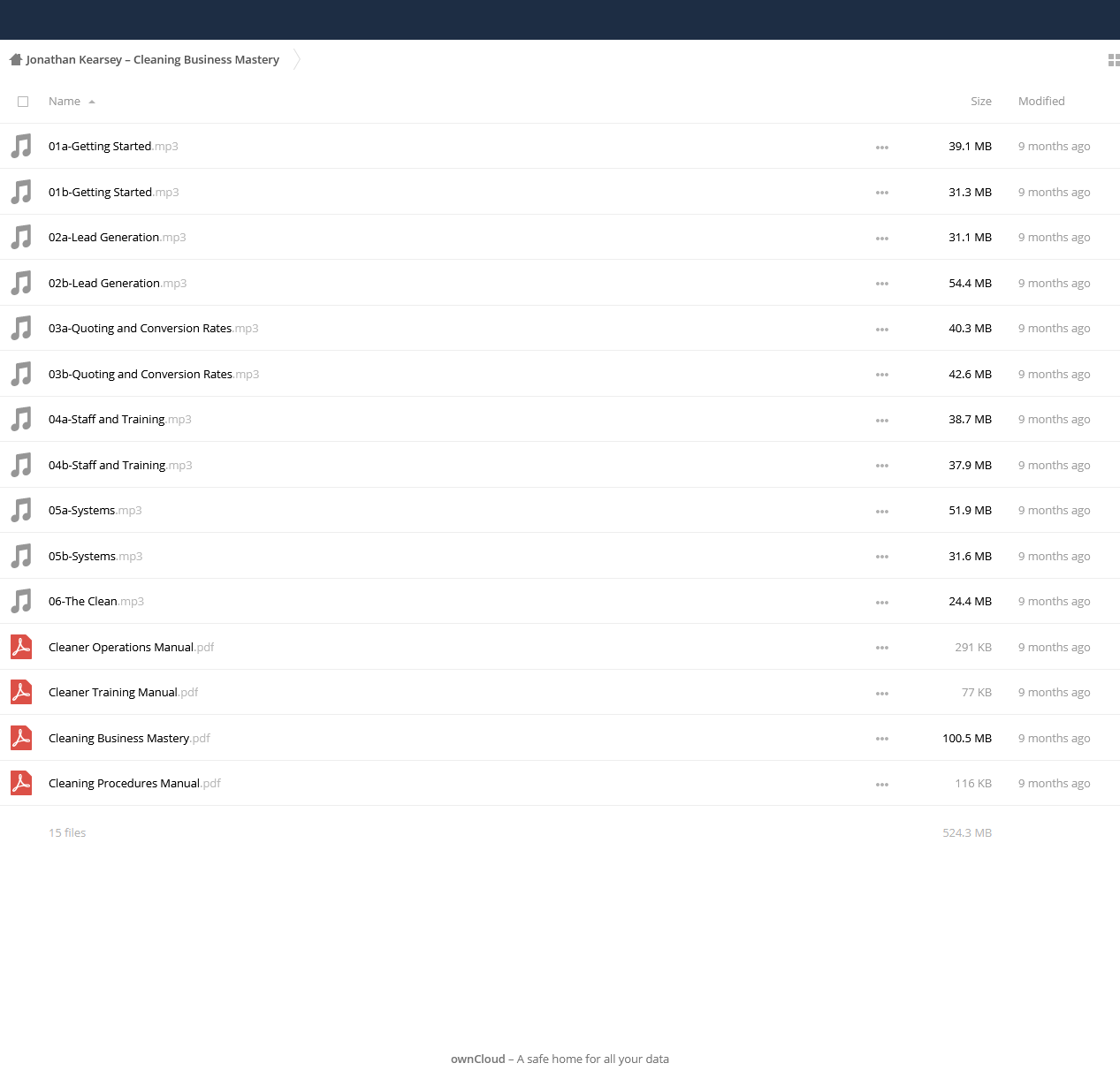
Task: Click PDF icon of Cleaner Training Manual
Action: point(21,692)
